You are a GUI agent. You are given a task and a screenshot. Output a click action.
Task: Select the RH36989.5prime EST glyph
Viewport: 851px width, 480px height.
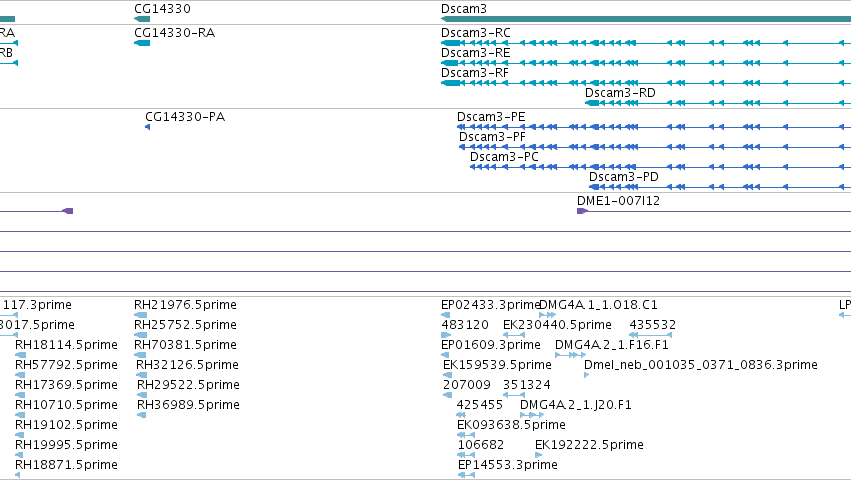142,415
